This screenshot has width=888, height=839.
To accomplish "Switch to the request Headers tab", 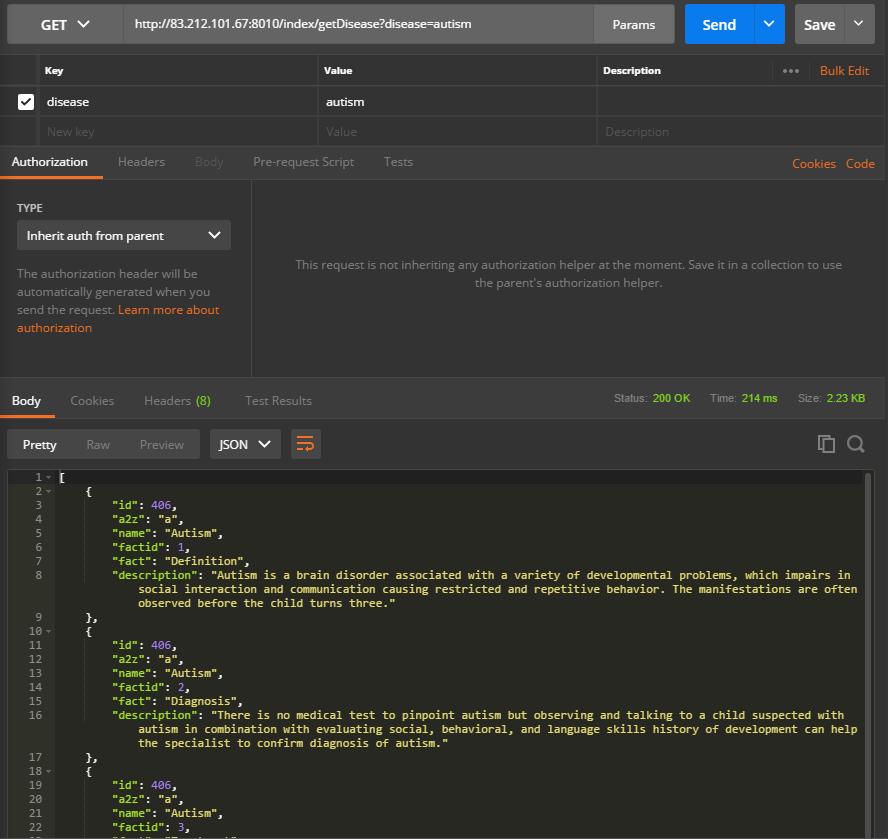I will pyautogui.click(x=142, y=162).
